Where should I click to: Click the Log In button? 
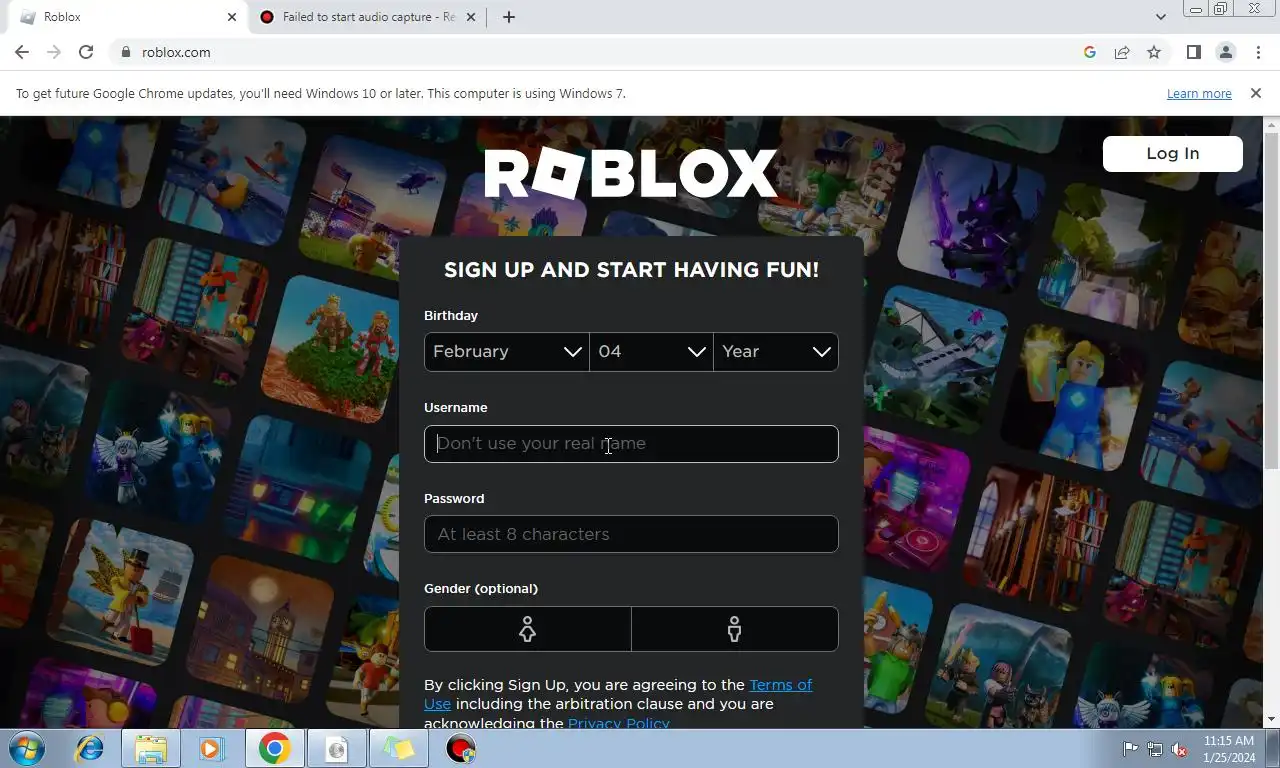tap(1173, 154)
